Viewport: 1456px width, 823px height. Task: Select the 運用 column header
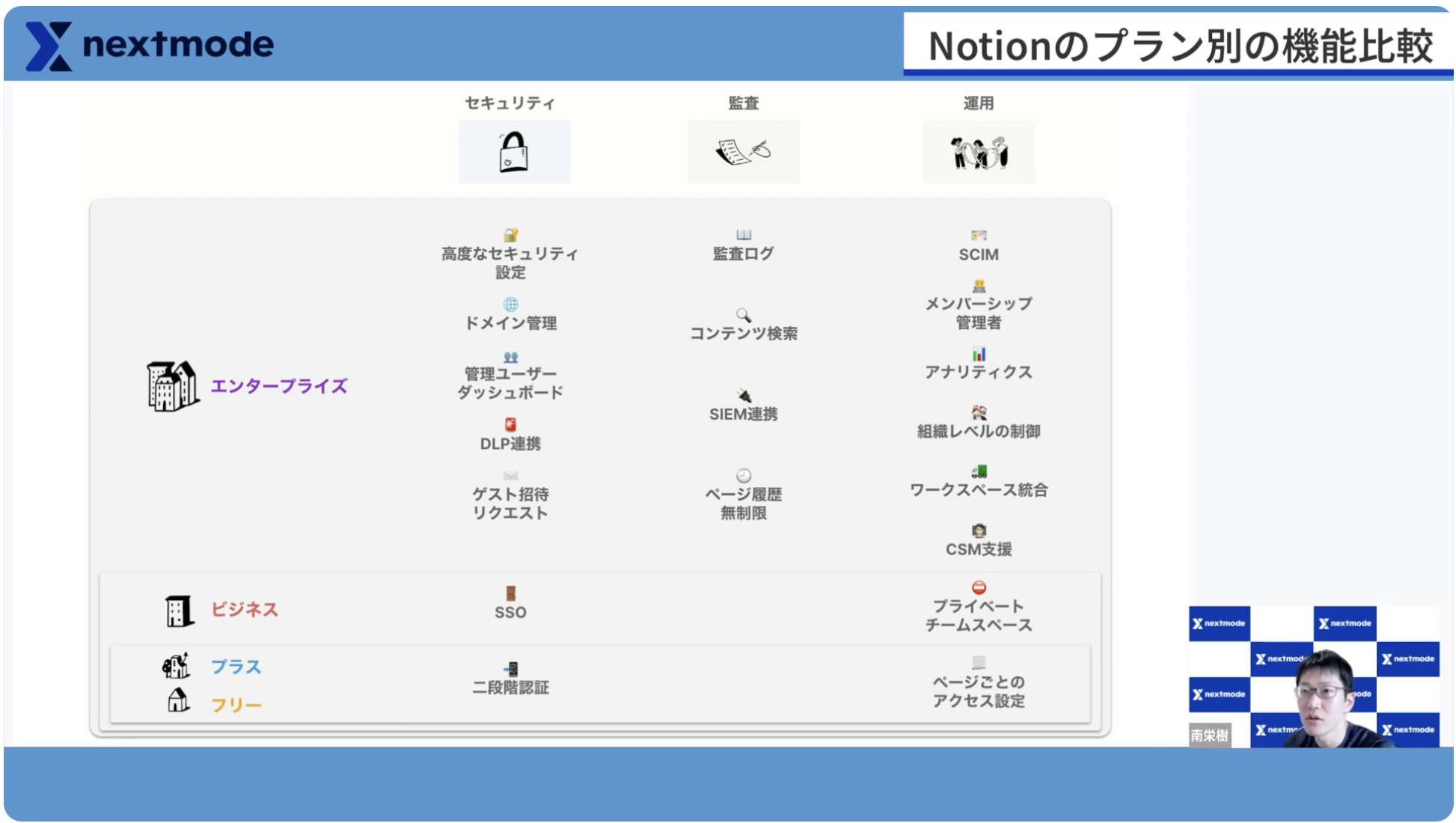(980, 103)
